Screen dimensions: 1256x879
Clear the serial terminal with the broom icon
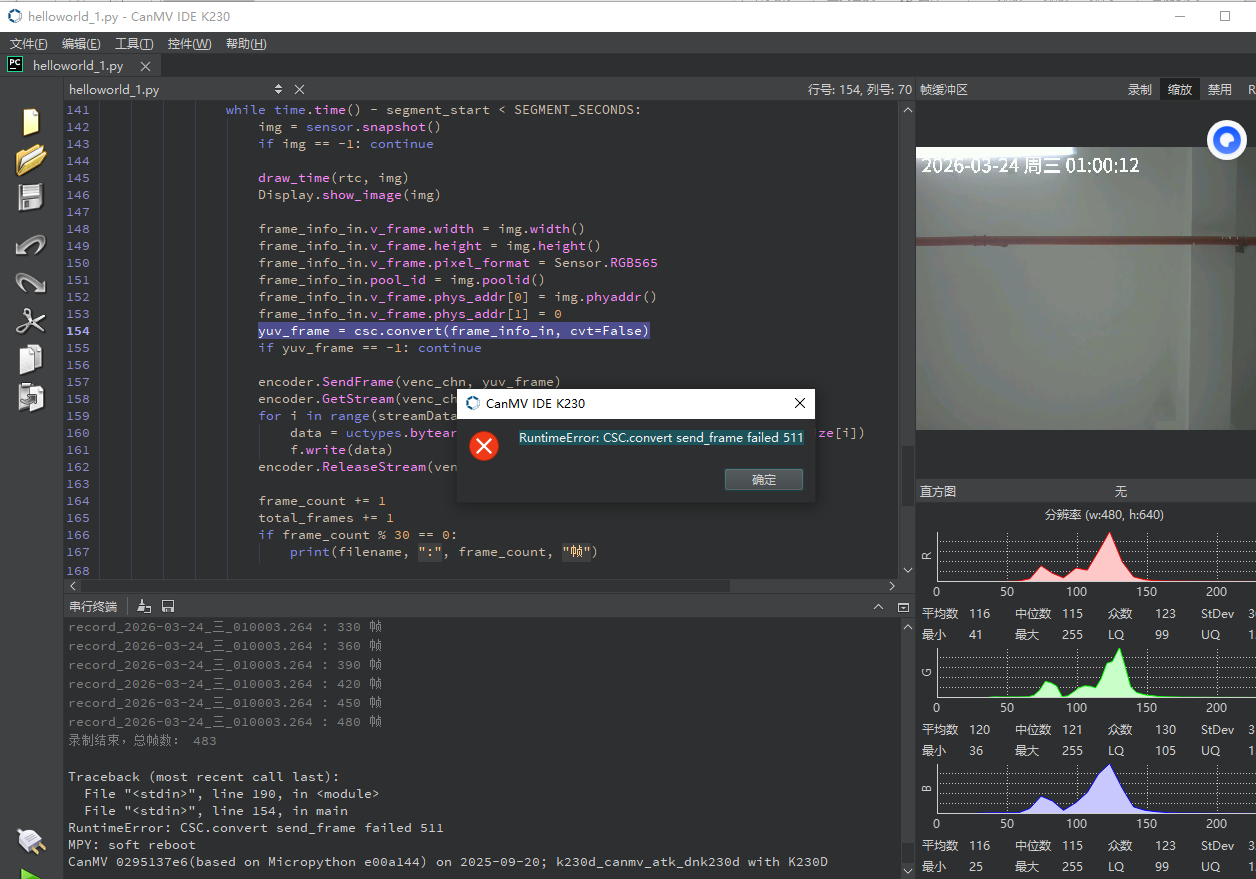144,606
